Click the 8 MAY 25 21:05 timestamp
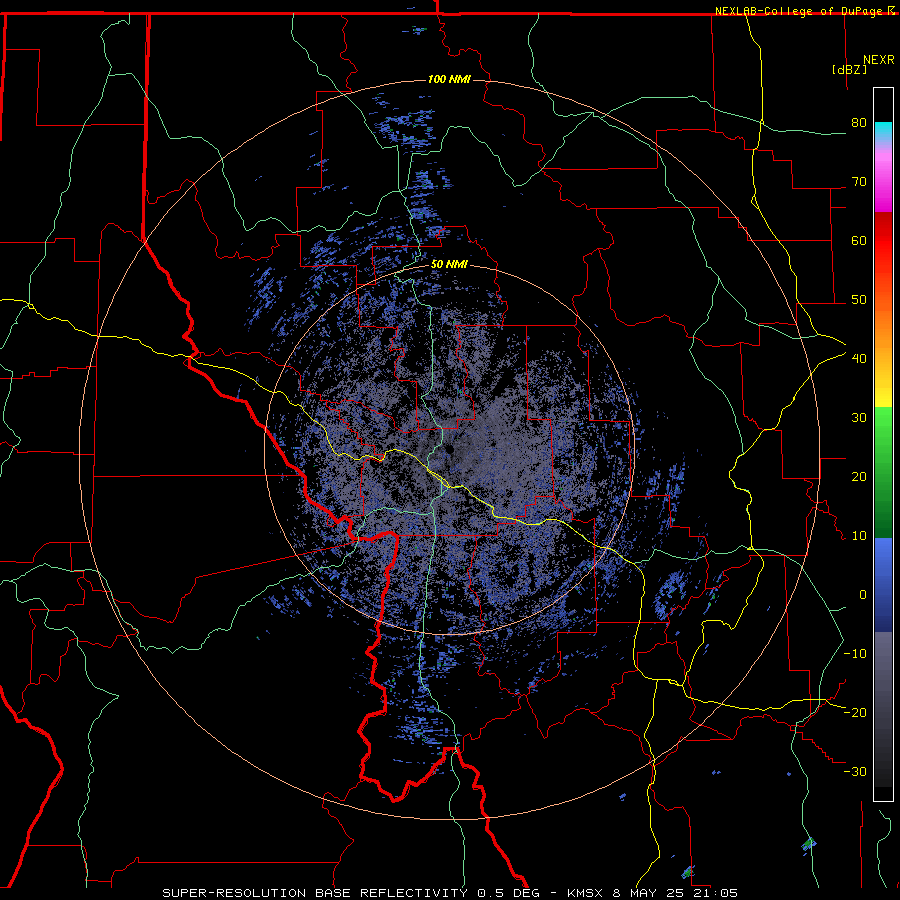 pyautogui.click(x=676, y=893)
